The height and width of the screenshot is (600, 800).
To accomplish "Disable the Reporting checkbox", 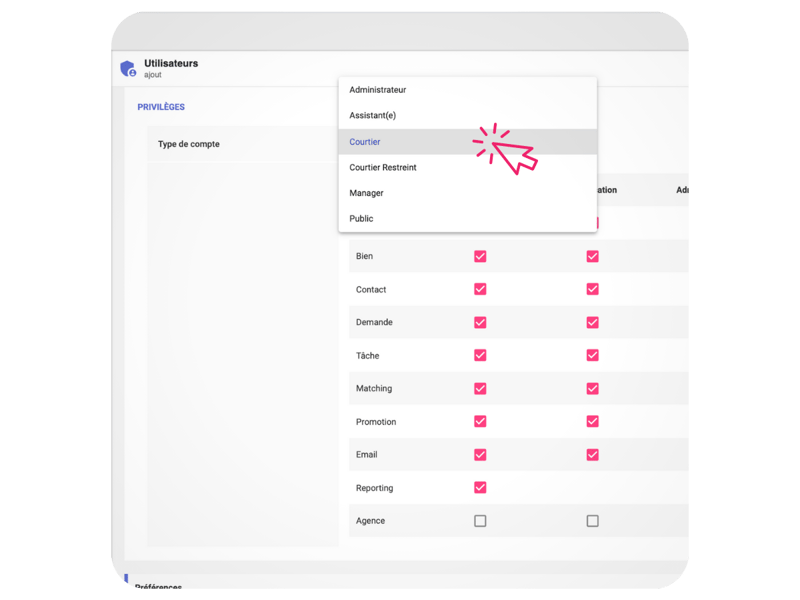I will click(480, 488).
